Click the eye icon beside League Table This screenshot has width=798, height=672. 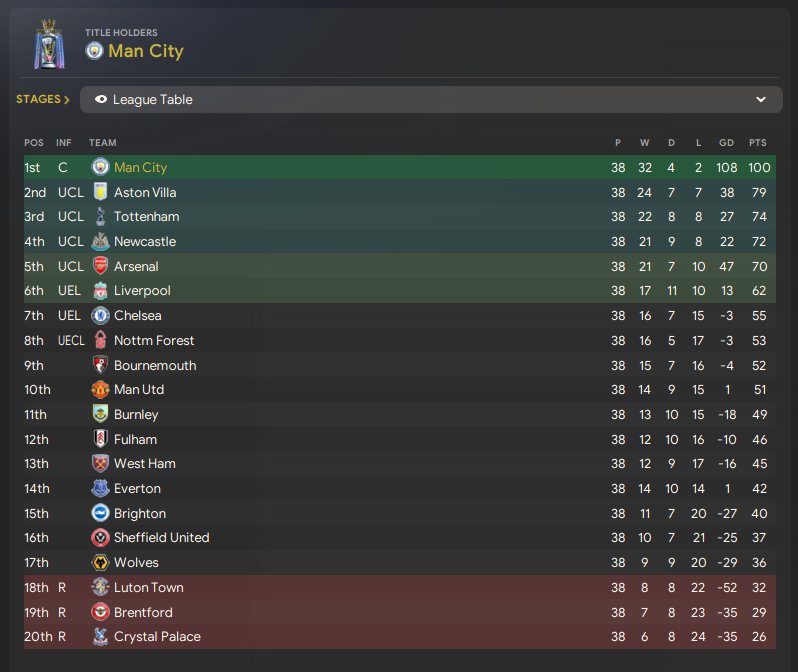point(101,100)
